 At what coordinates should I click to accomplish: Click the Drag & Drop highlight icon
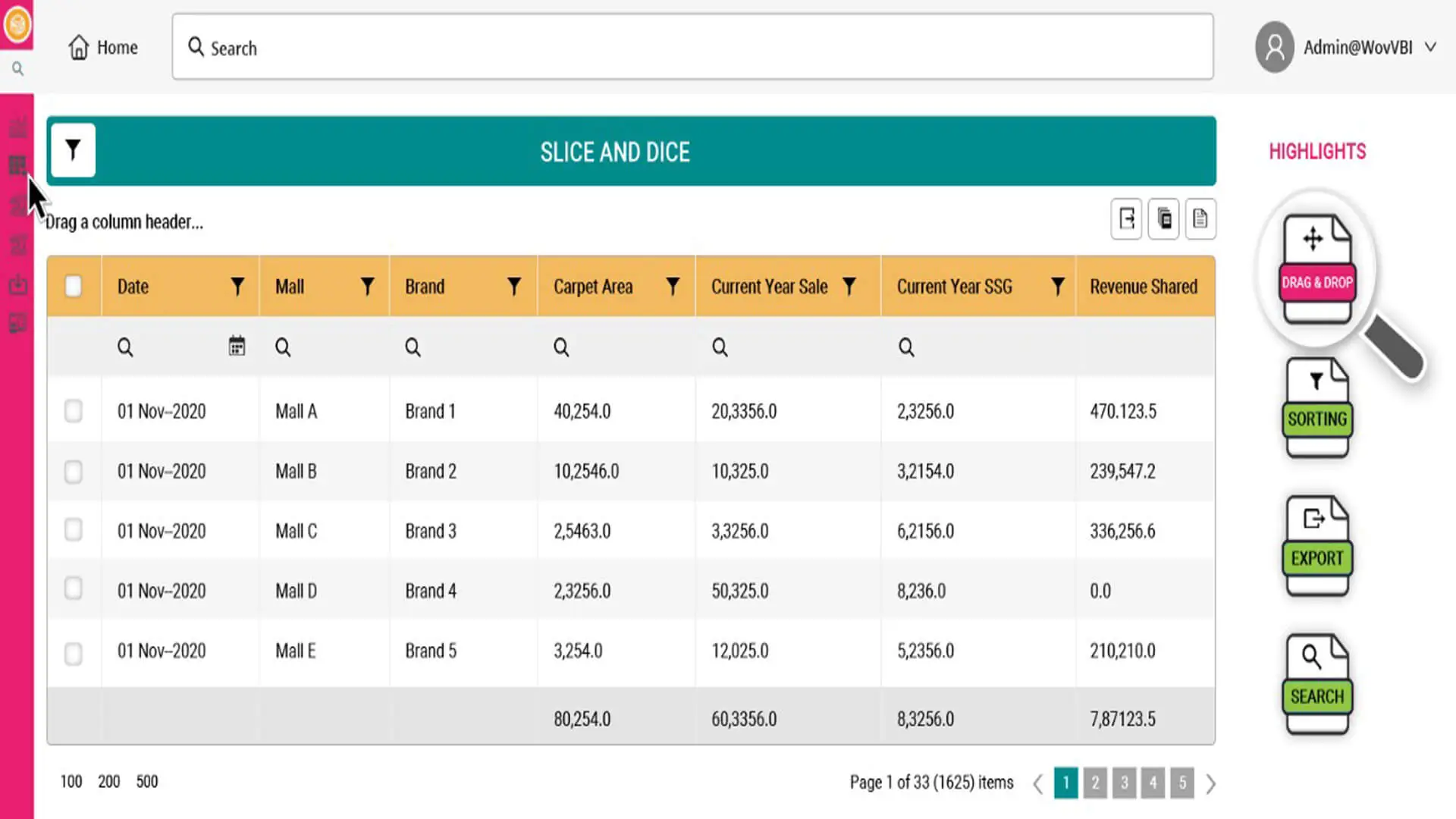tap(1317, 269)
